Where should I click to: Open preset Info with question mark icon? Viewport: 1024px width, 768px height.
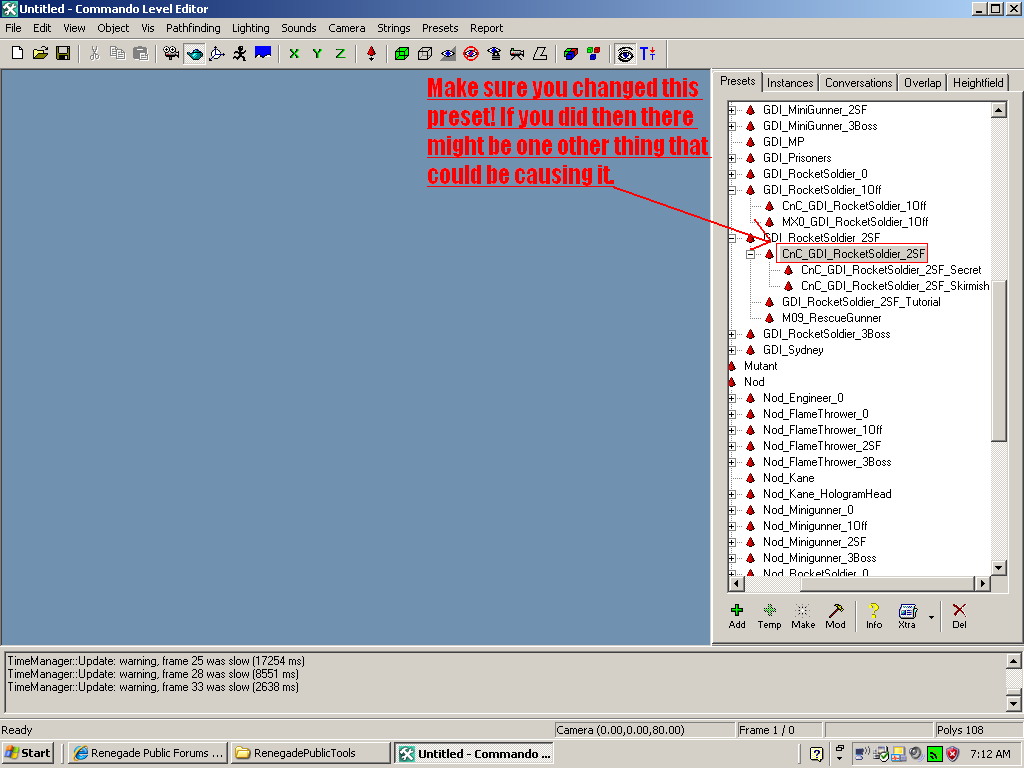coord(874,615)
